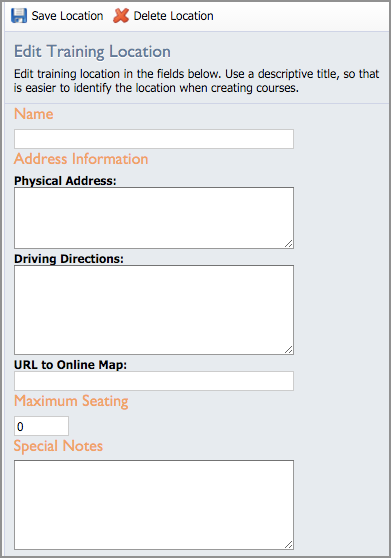The height and width of the screenshot is (558, 391).
Task: Focus the URL to Online Map field
Action: coord(154,381)
